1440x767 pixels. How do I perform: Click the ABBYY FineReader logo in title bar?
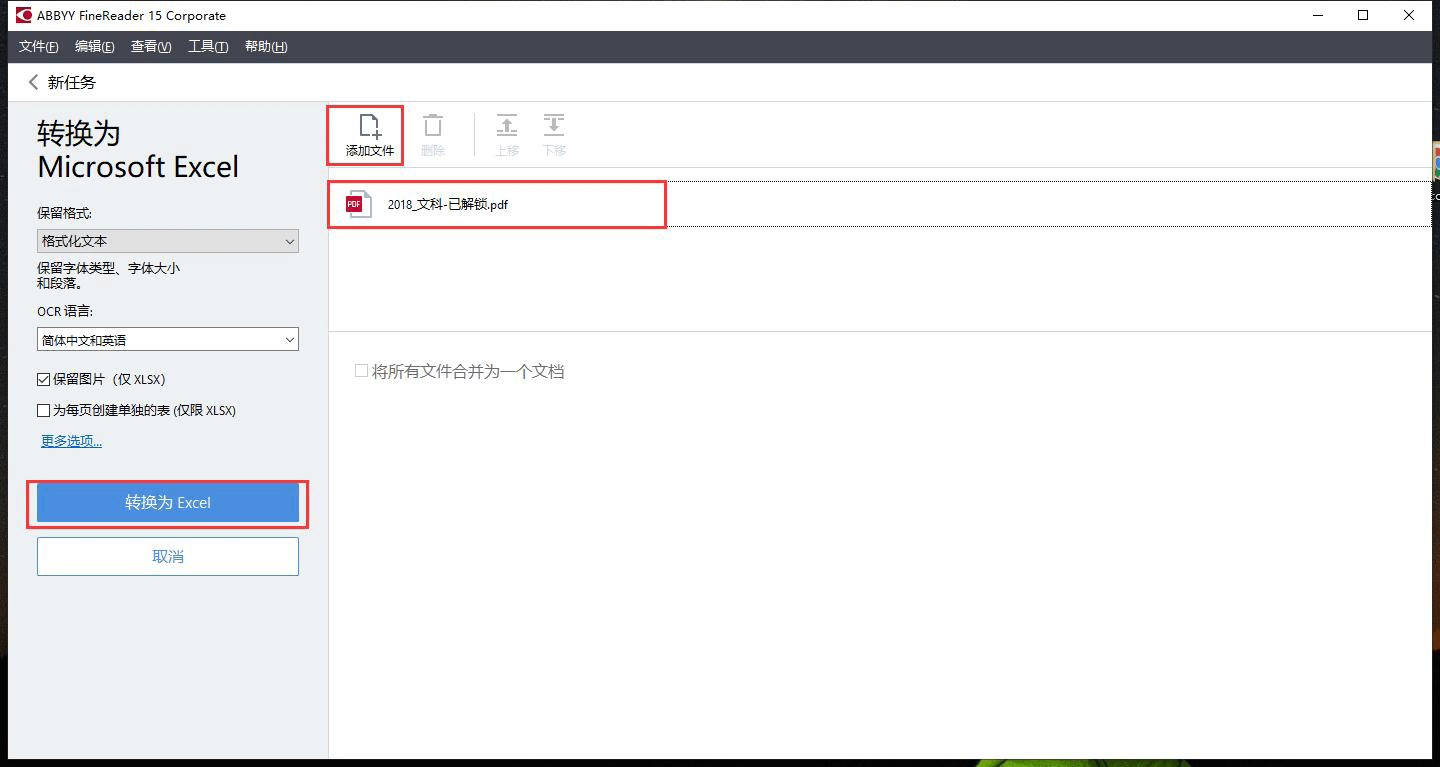click(24, 15)
